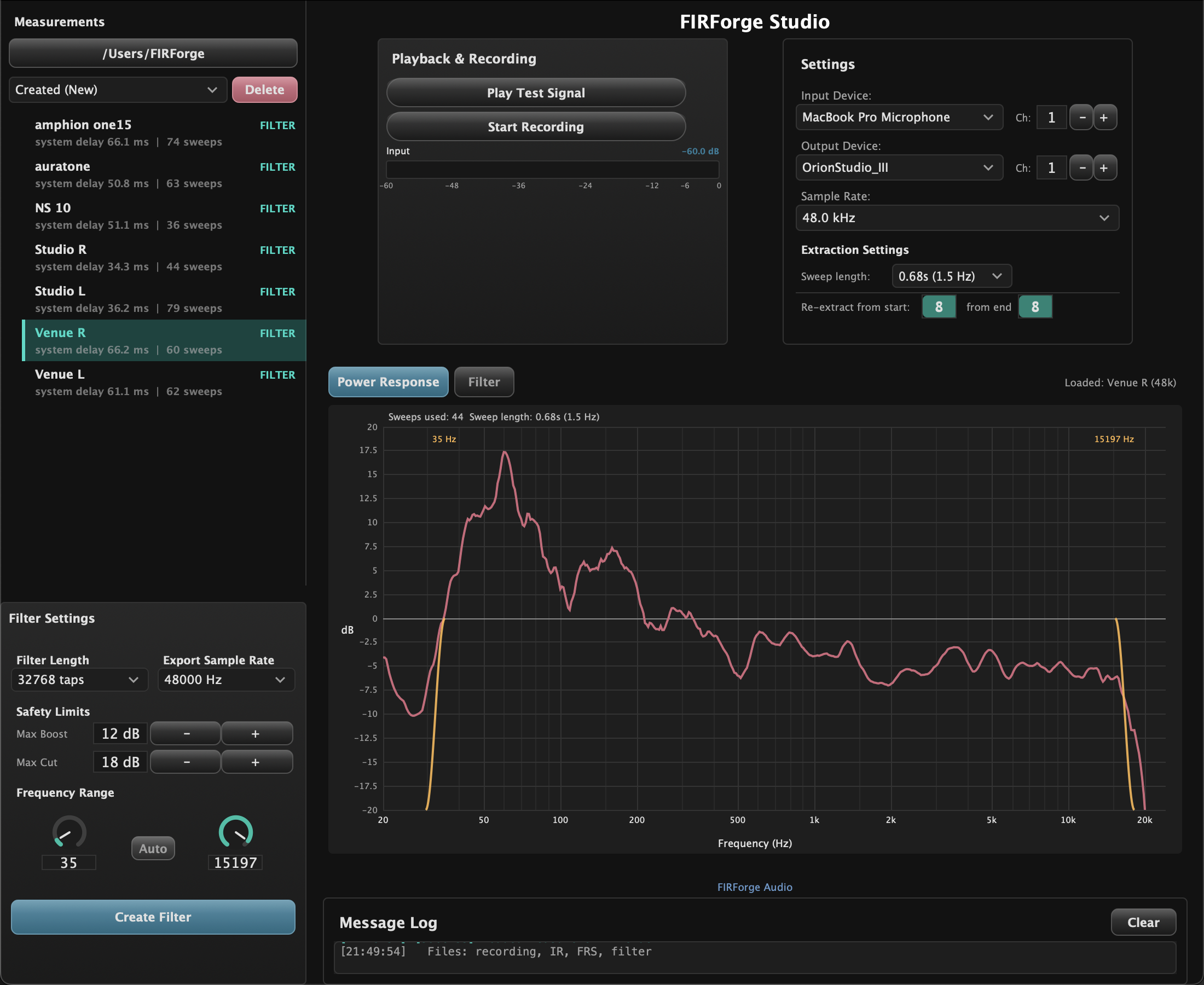Increase Output Device channel with plus button
The height and width of the screenshot is (985, 1204).
(1104, 168)
